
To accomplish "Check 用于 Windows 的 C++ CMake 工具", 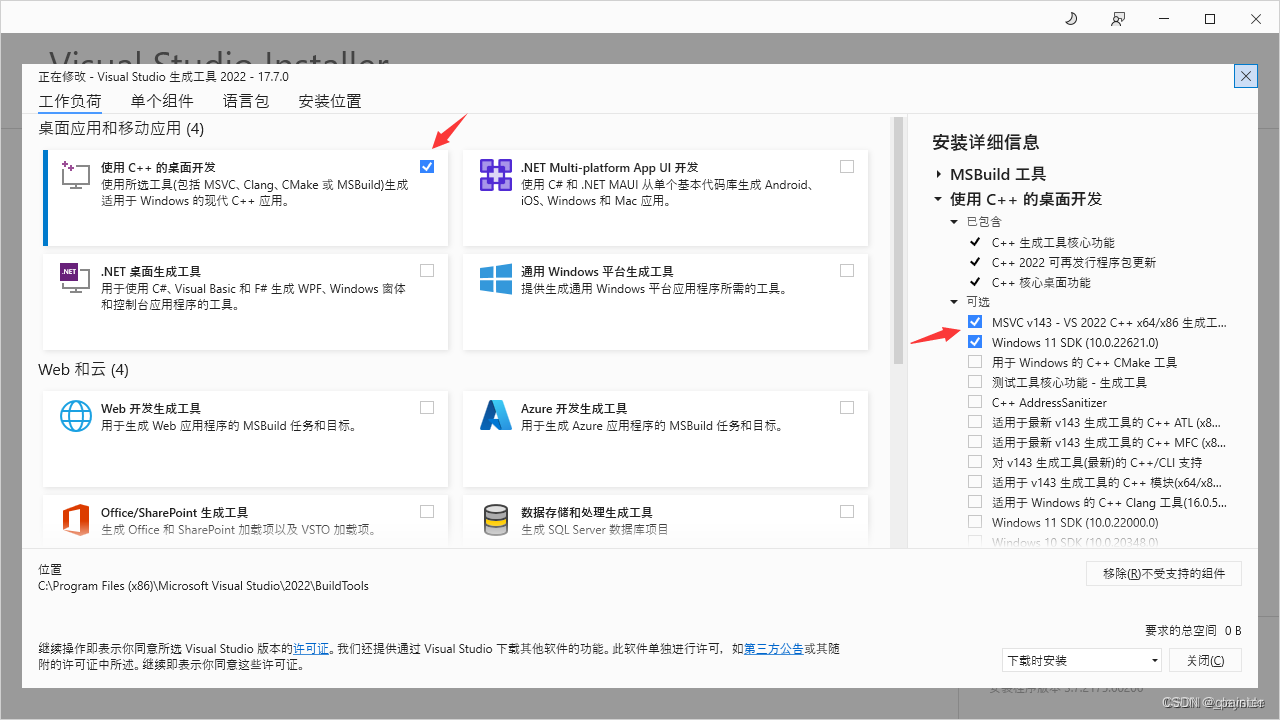I will point(975,362).
